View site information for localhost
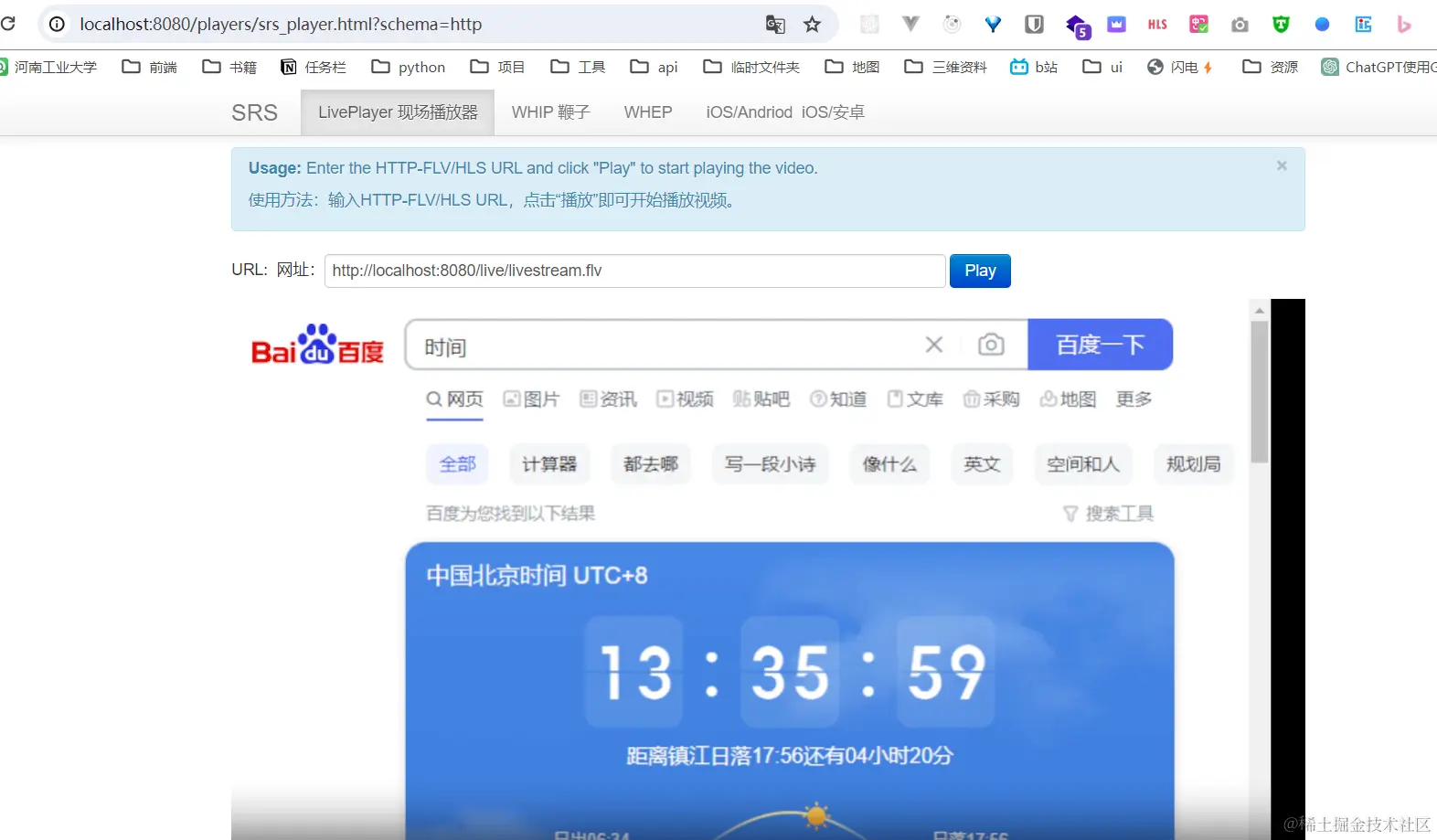 tap(57, 24)
